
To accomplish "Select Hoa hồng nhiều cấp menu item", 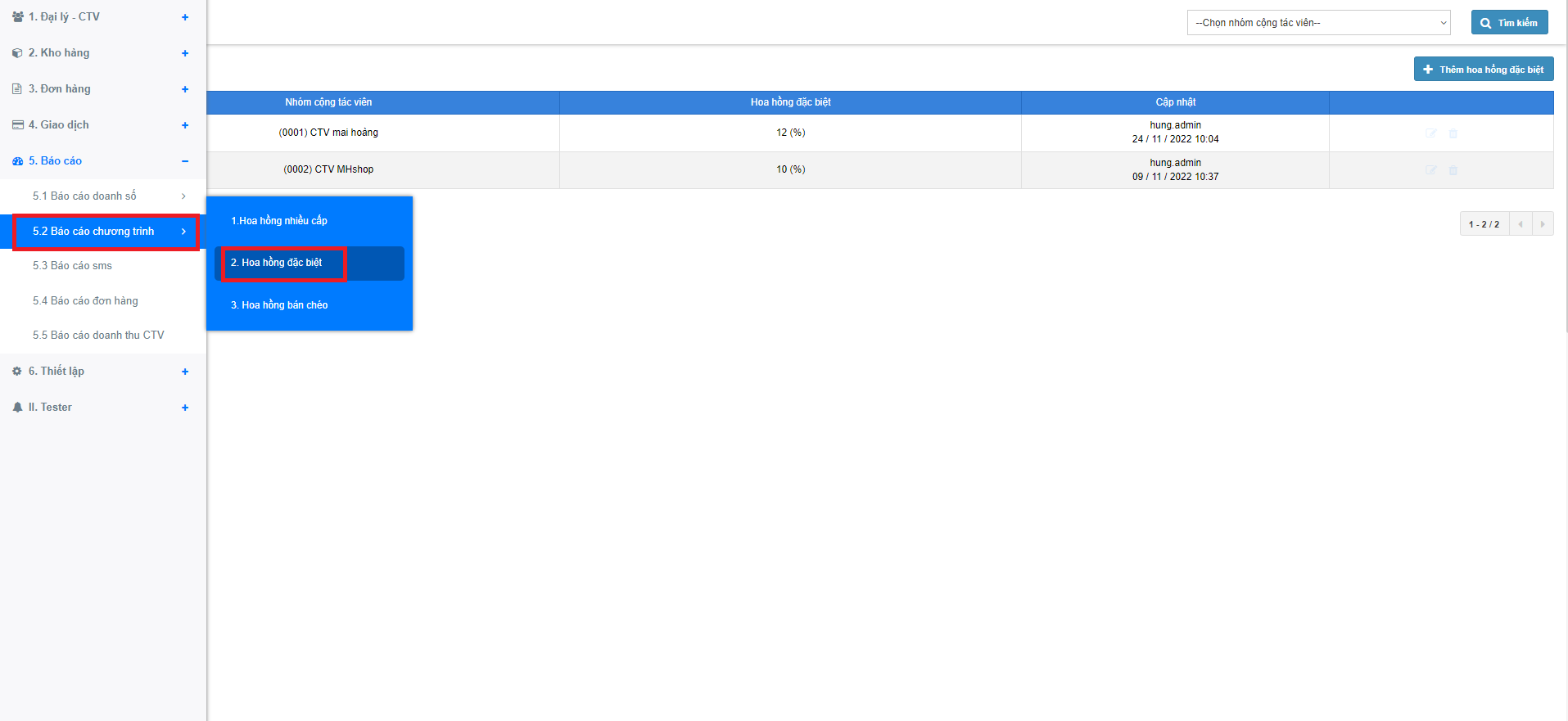I will 279,221.
